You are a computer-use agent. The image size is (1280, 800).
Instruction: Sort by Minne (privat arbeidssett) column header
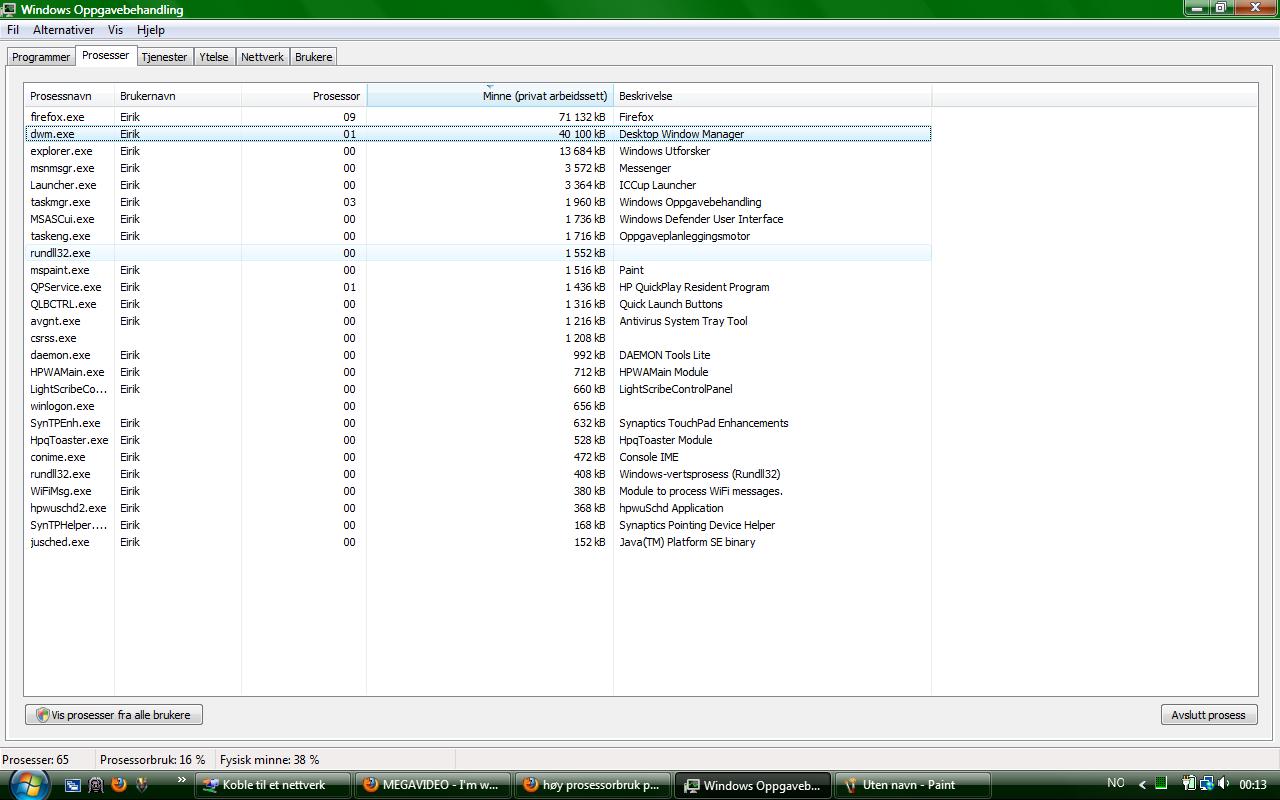point(490,96)
